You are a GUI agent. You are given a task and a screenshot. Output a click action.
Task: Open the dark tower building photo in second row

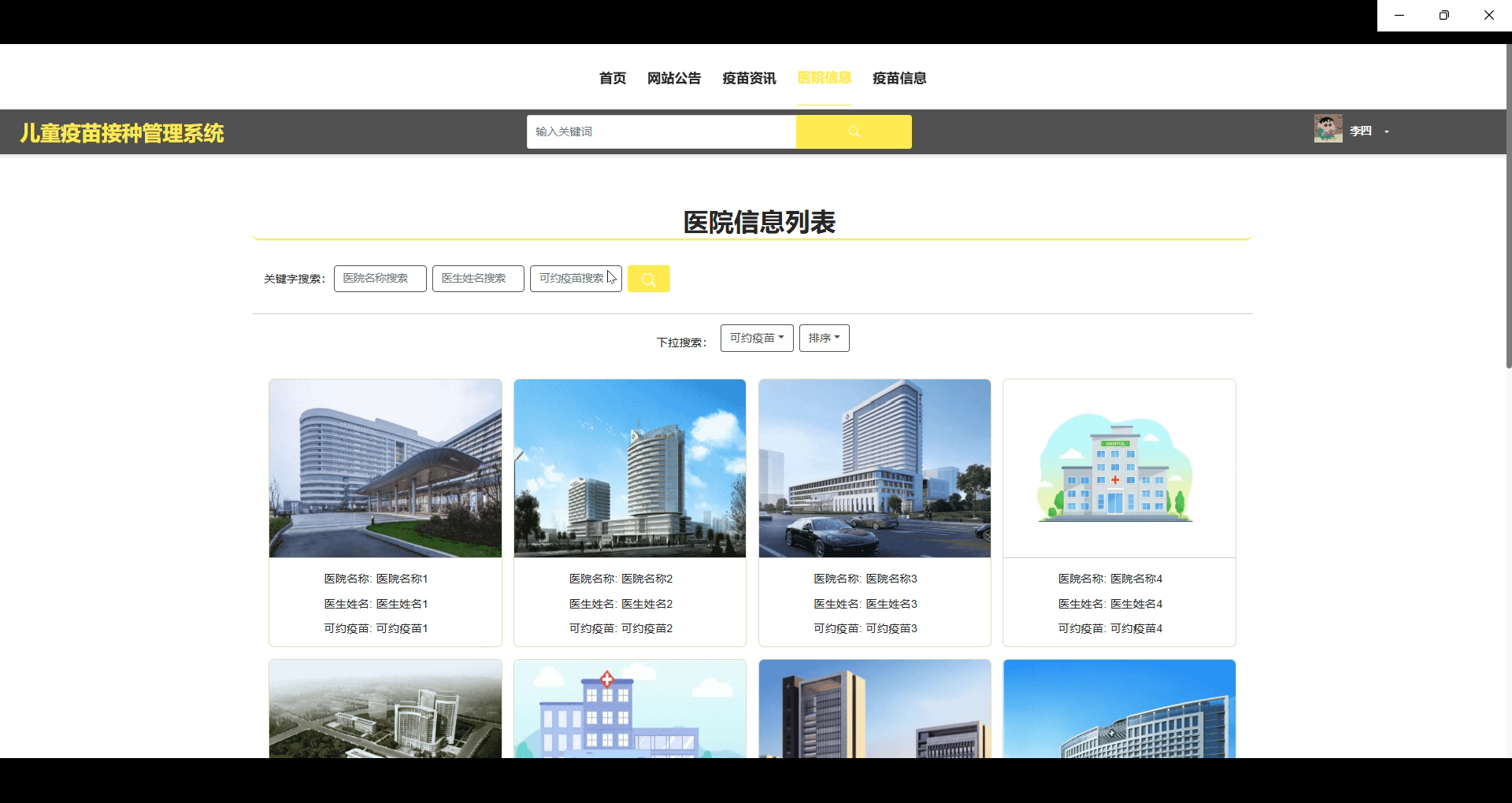click(x=875, y=709)
